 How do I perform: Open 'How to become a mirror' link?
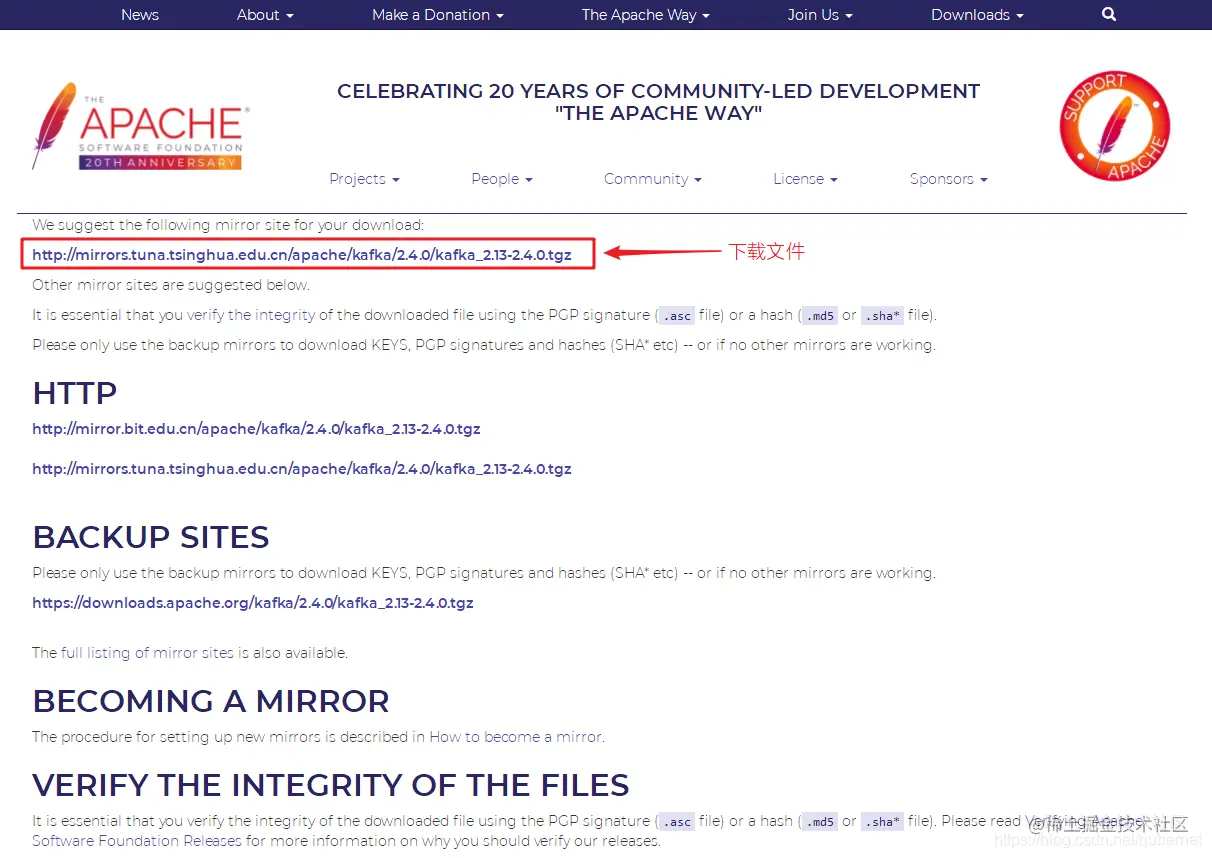click(515, 737)
